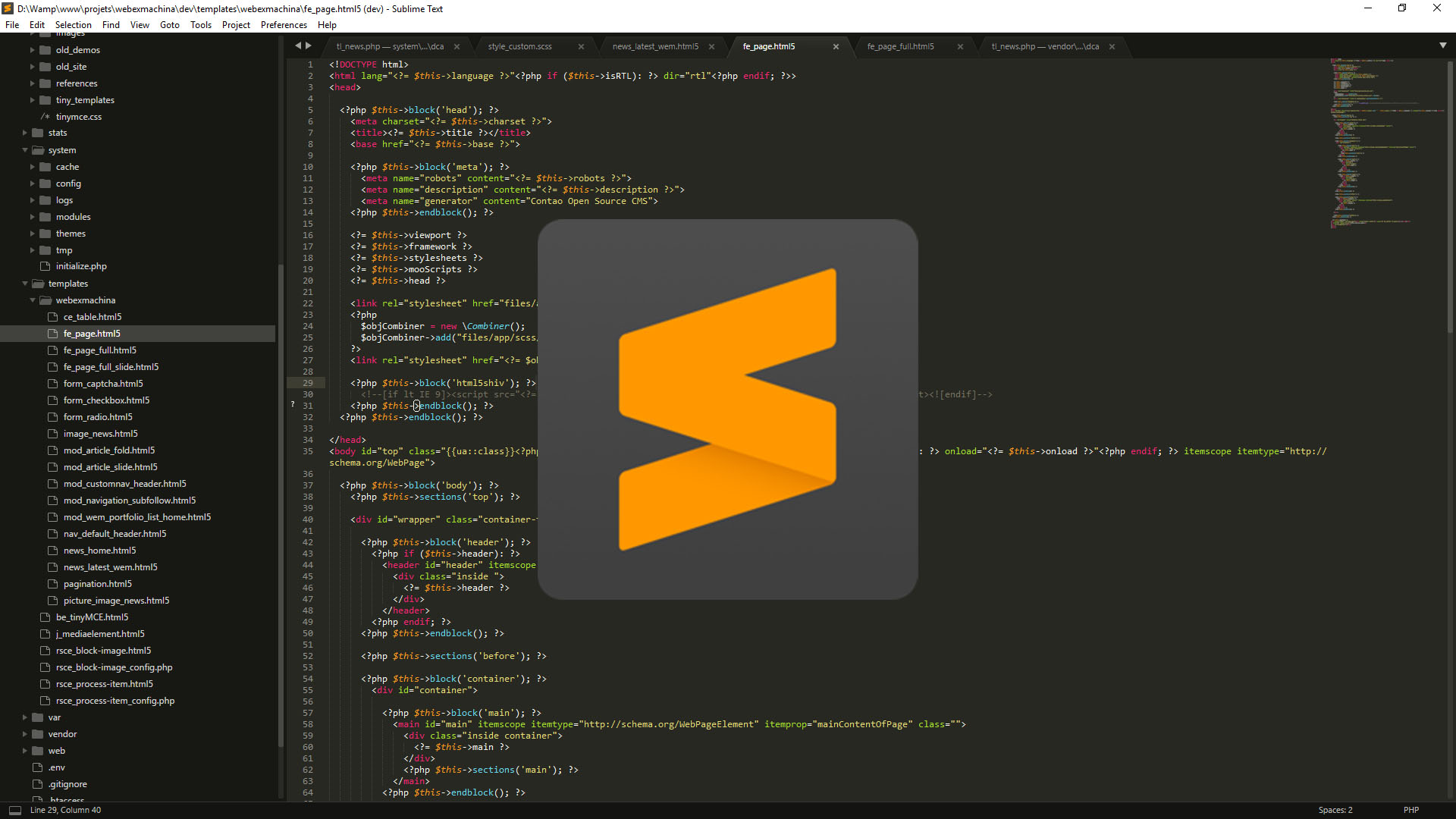Open pagination.html5 file
Image resolution: width=1456 pixels, height=819 pixels.
tap(98, 584)
